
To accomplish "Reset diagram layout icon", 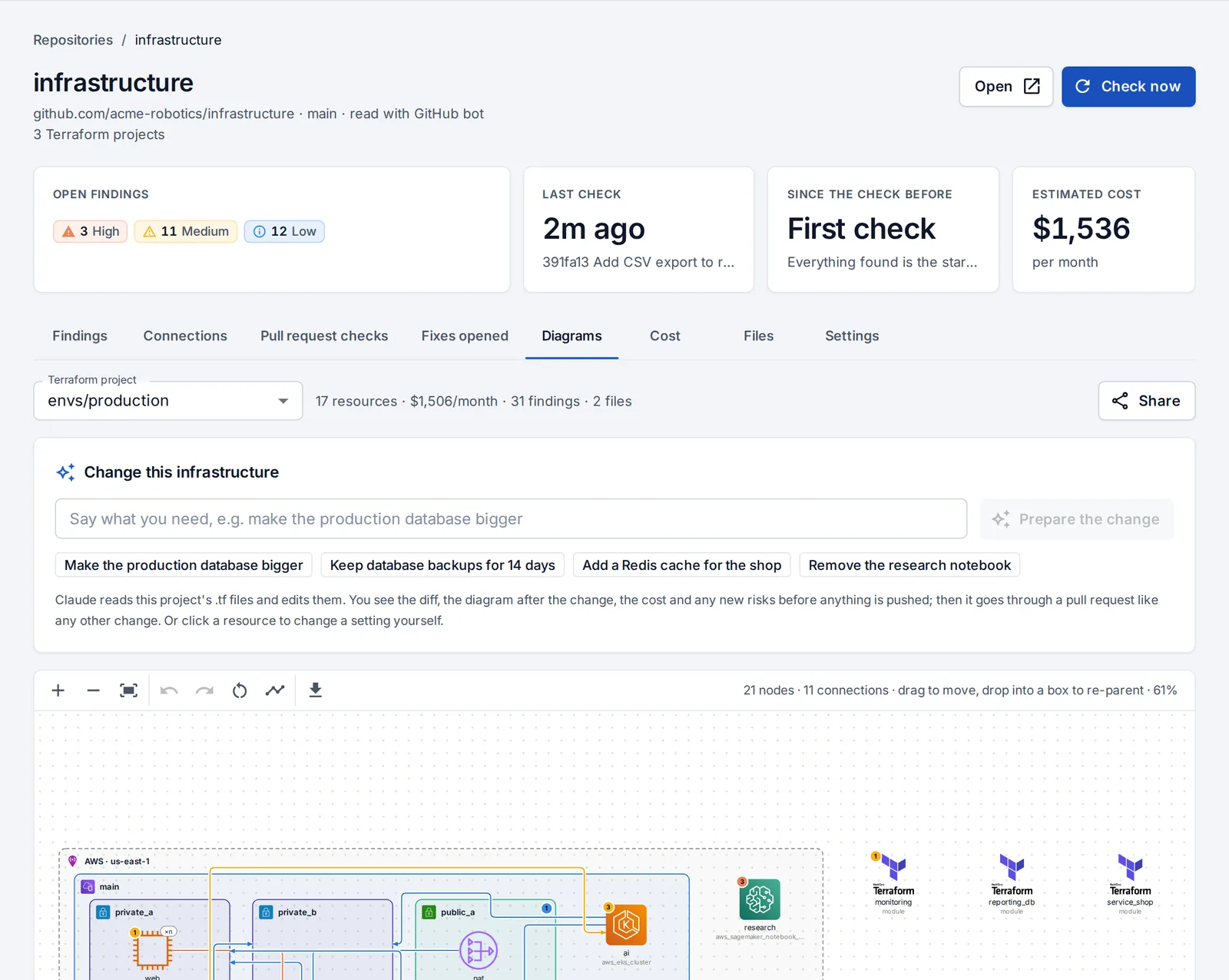I will (x=240, y=690).
